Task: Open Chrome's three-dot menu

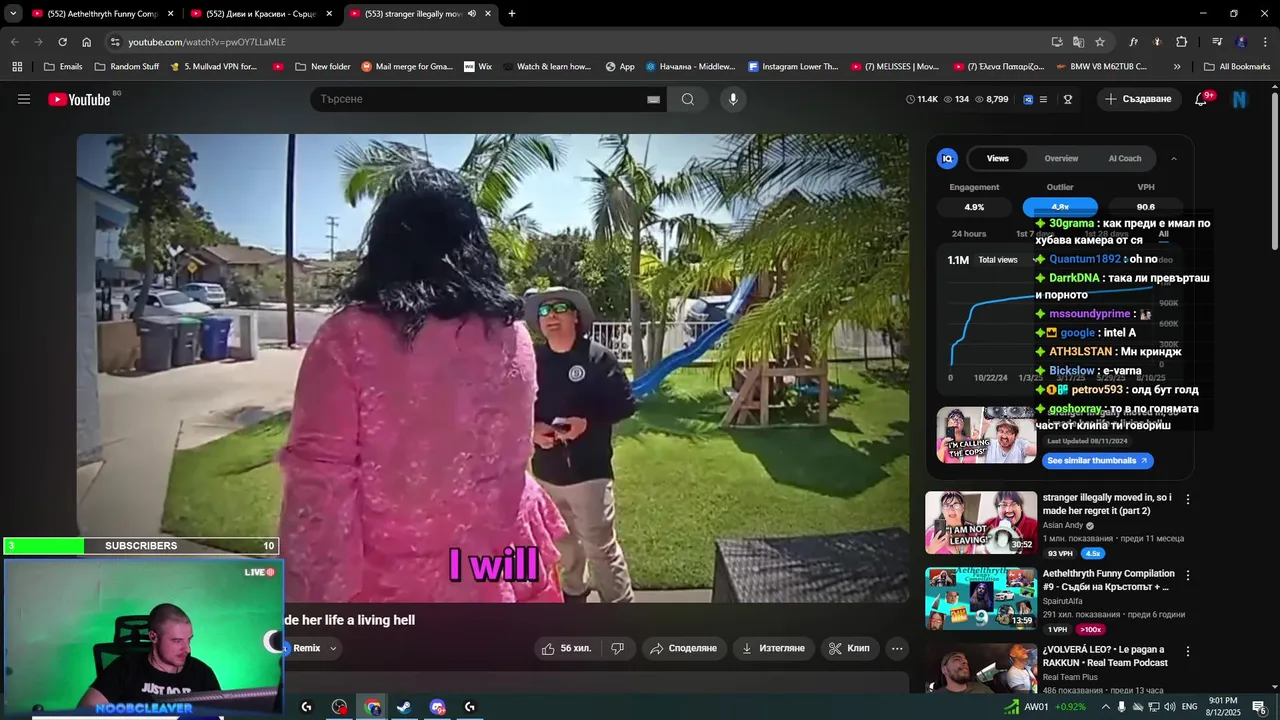Action: pos(1265,42)
